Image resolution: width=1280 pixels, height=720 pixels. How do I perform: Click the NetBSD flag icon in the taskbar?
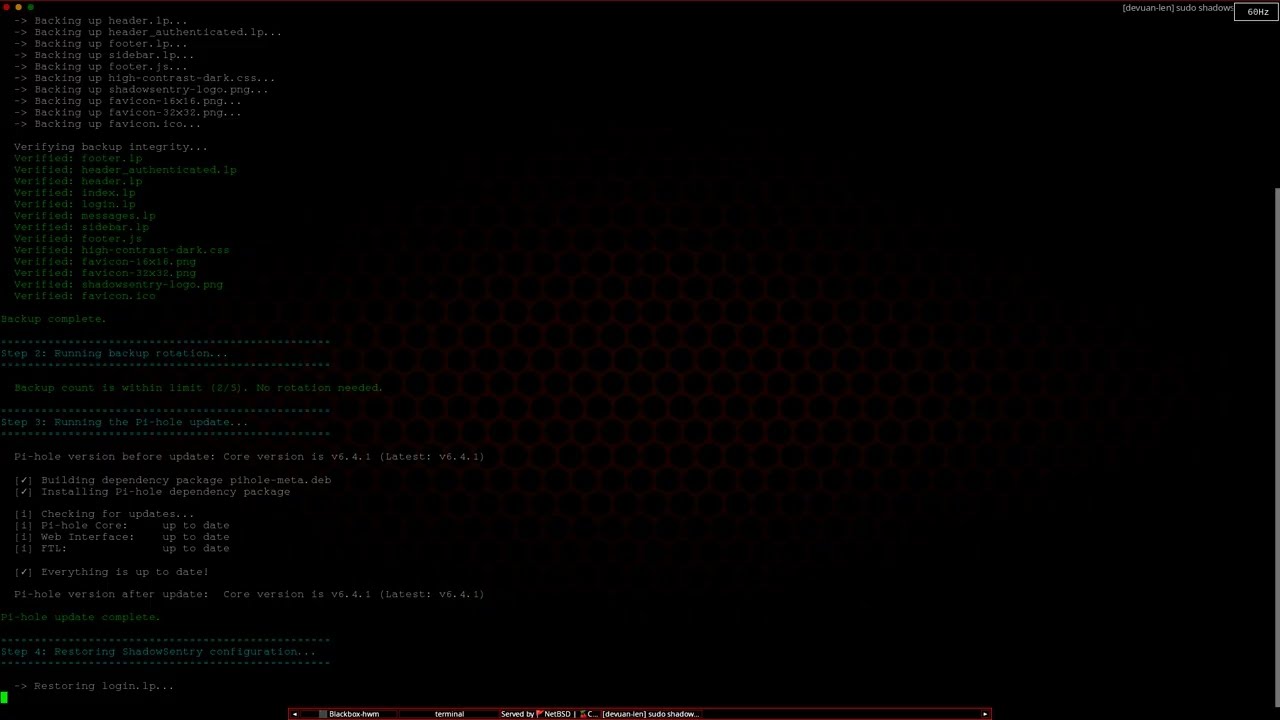point(540,714)
